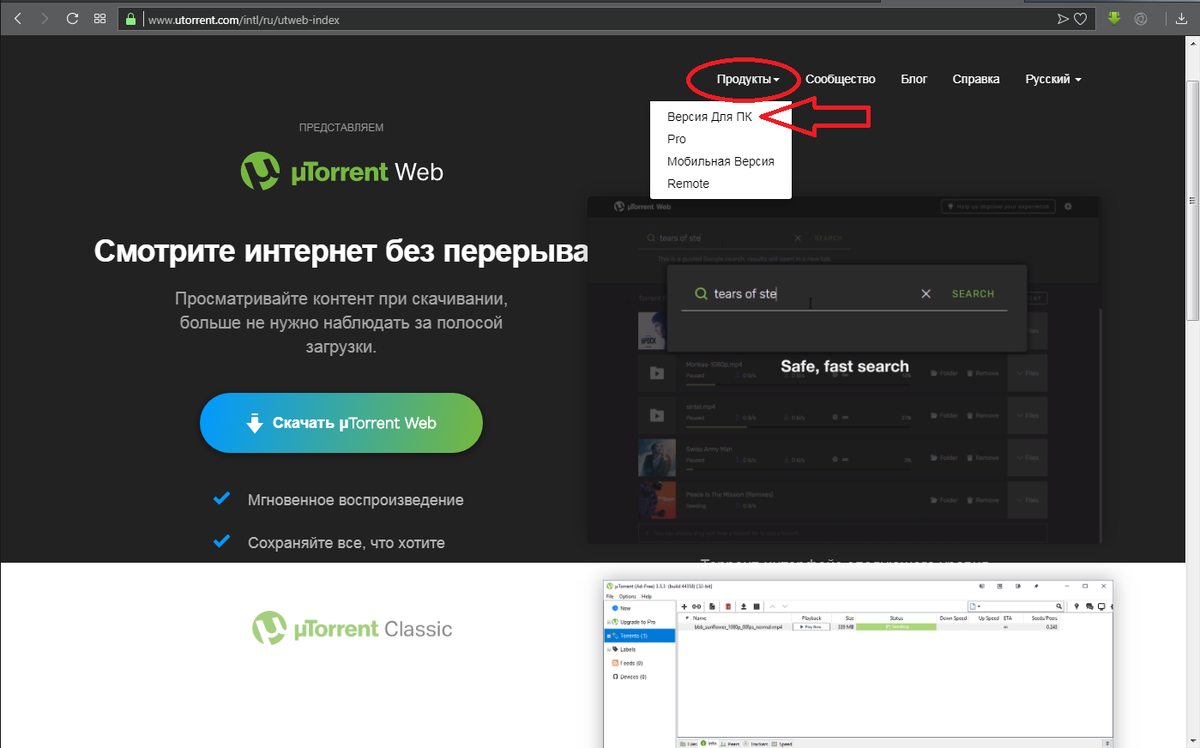This screenshot has height=748, width=1200.
Task: Sort by Status column header
Action: tap(896, 618)
